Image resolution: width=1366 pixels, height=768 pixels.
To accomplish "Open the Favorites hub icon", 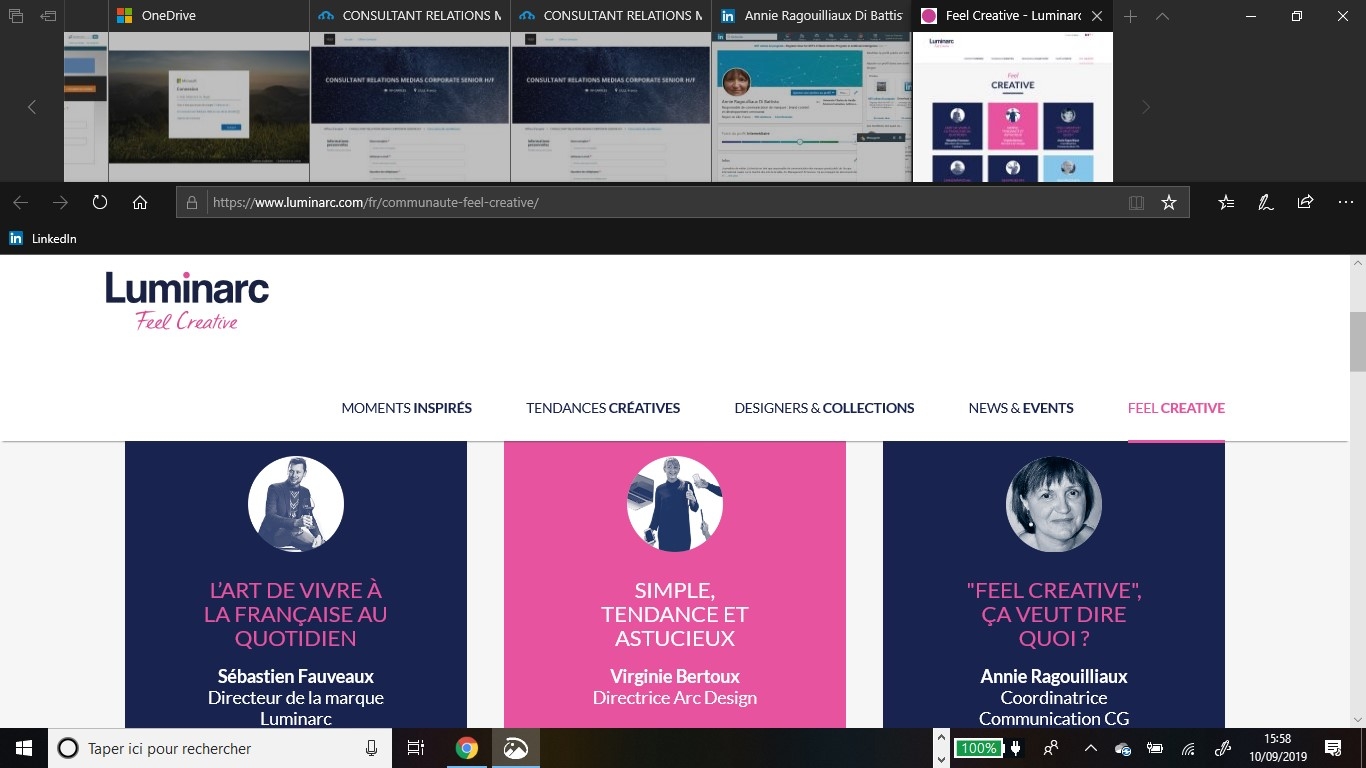I will coord(1226,202).
